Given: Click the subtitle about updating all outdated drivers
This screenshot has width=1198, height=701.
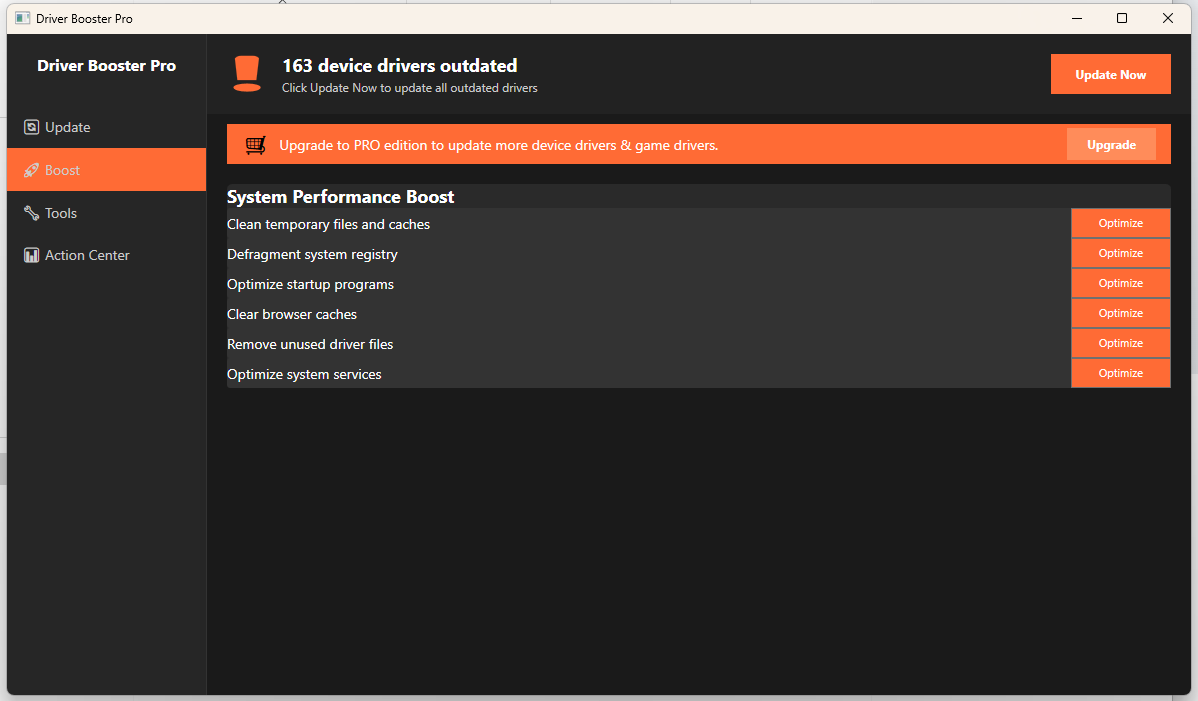Looking at the screenshot, I should point(410,88).
